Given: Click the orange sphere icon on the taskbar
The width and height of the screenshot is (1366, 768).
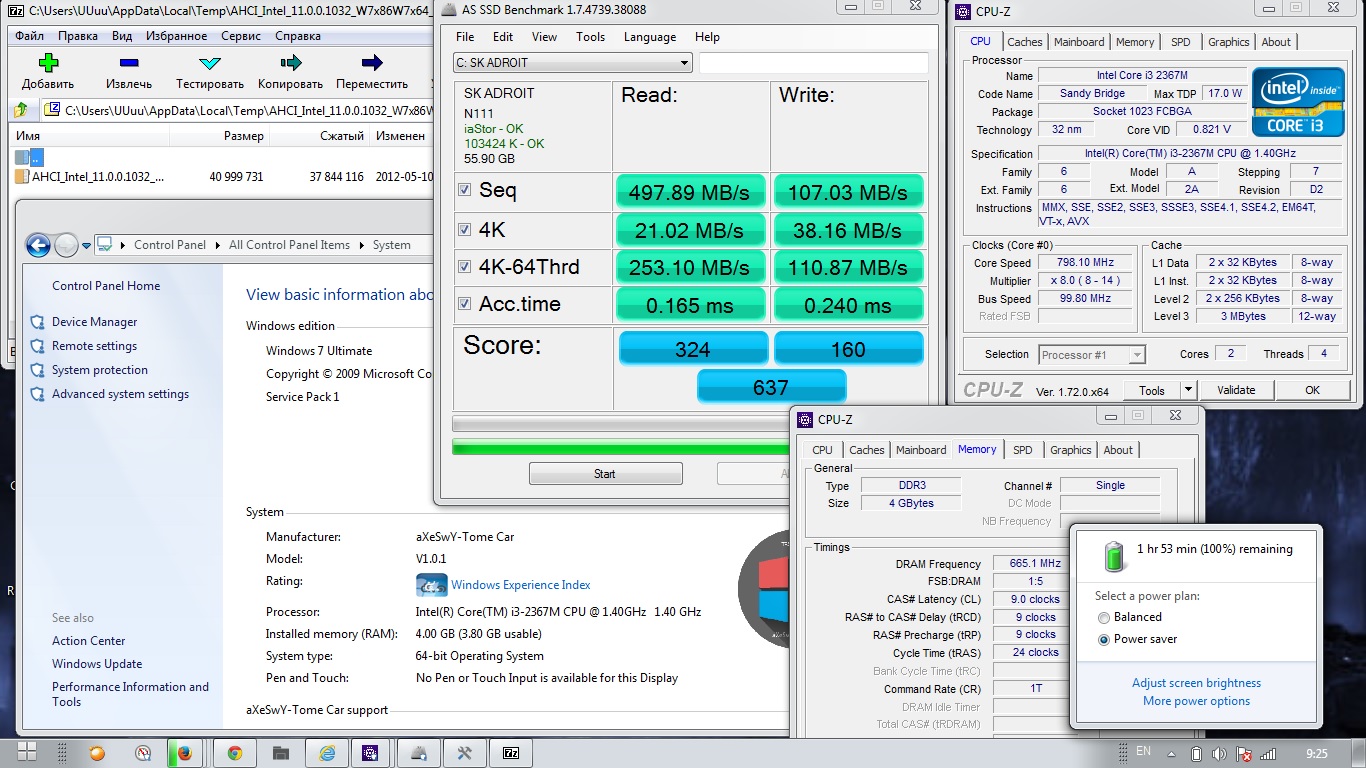Looking at the screenshot, I should point(97,753).
